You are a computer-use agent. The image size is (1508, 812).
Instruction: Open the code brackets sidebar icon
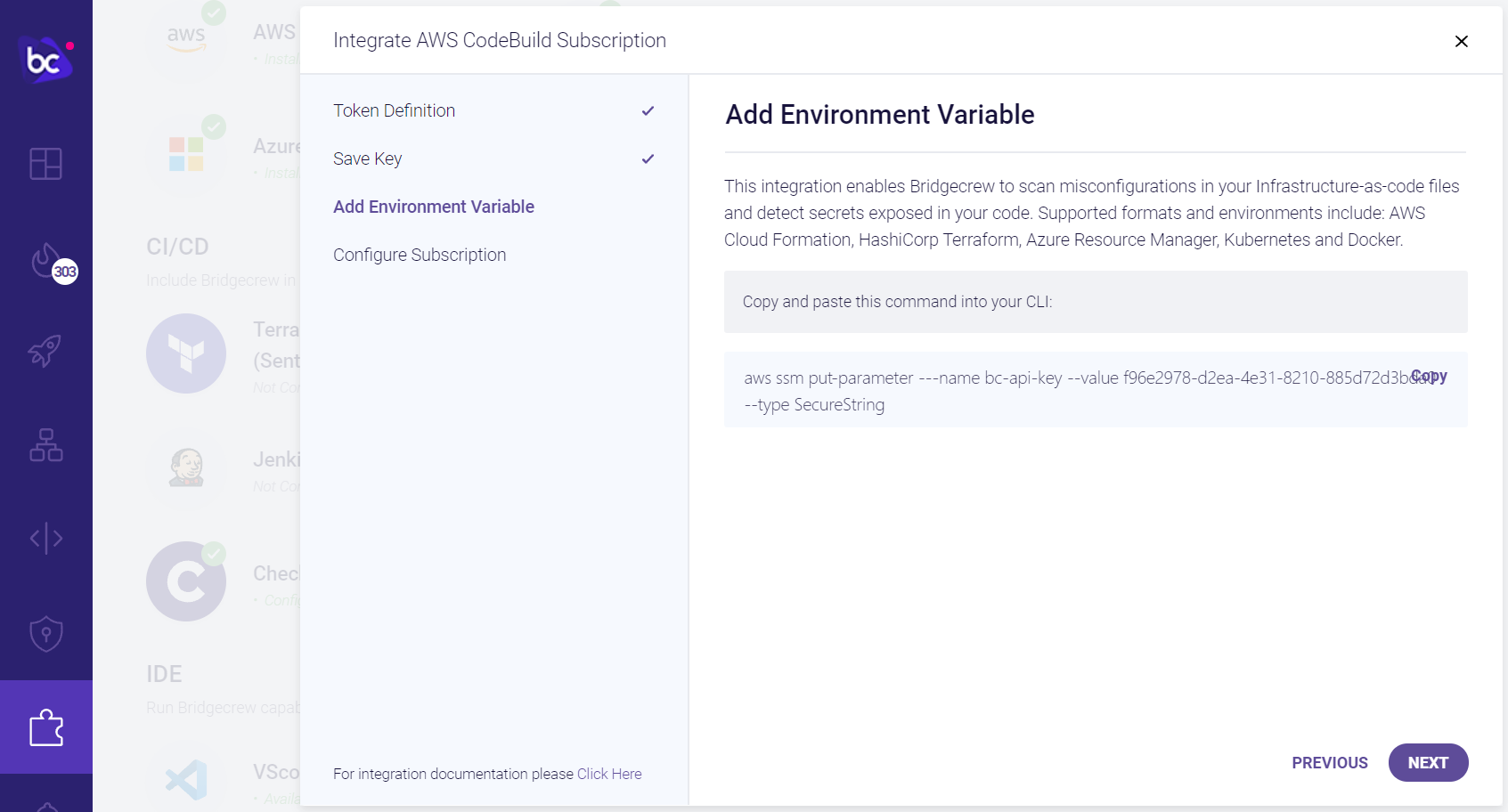45,538
